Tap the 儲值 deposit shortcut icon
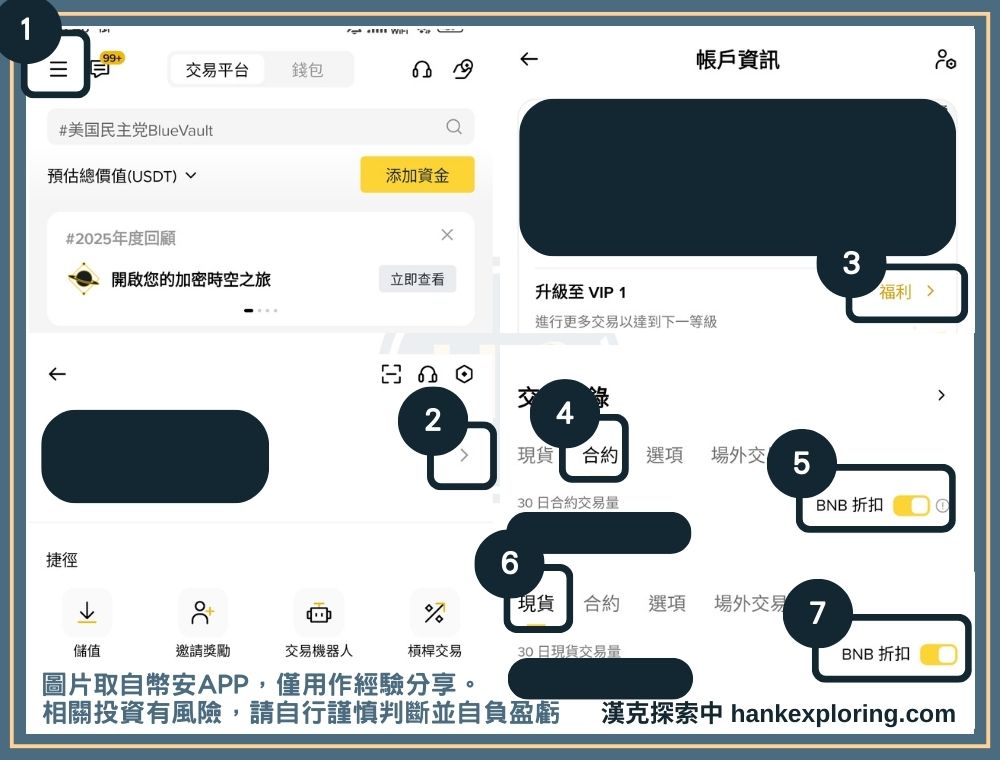This screenshot has width=1000, height=760. click(87, 614)
